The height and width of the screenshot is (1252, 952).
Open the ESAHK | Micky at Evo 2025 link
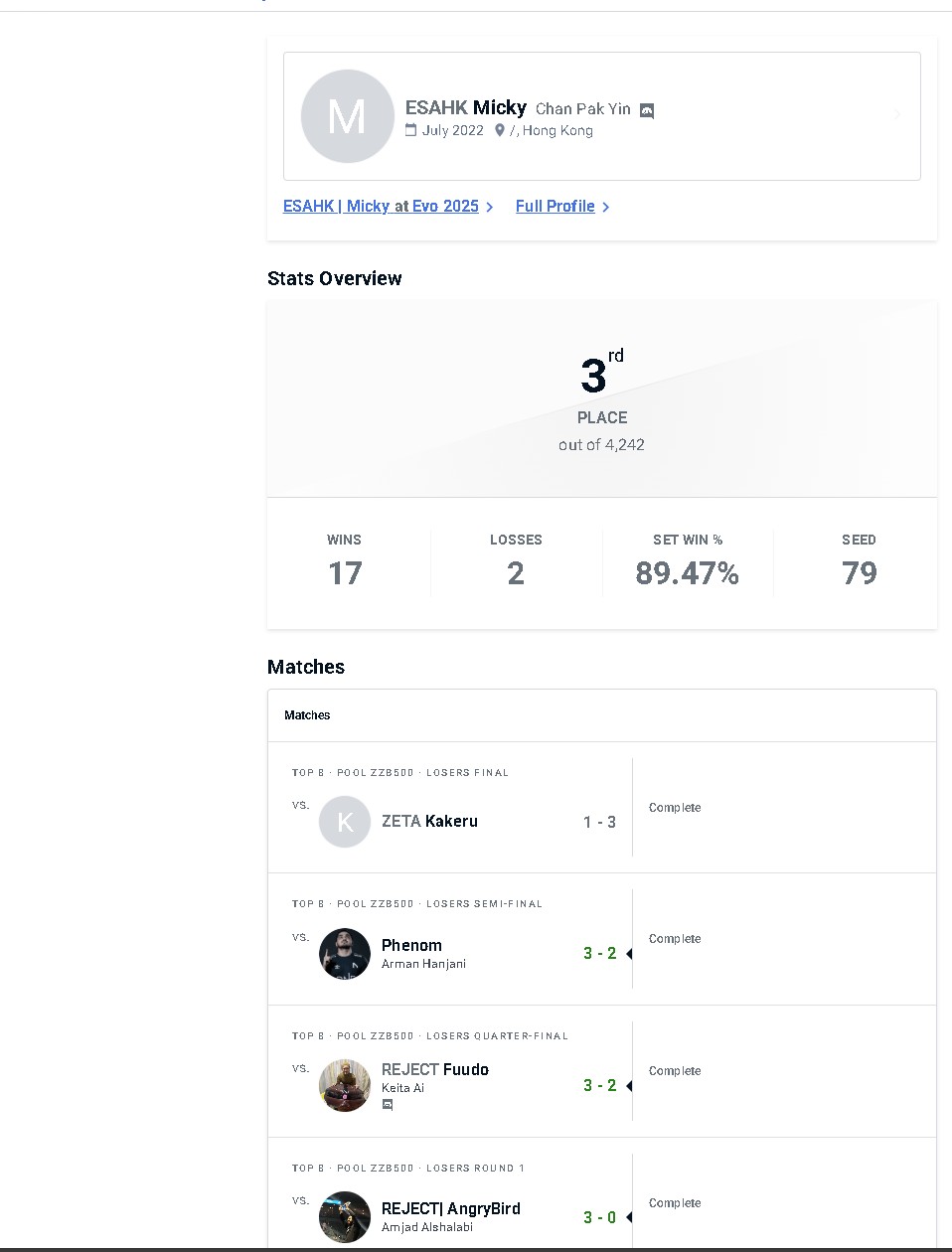381,207
